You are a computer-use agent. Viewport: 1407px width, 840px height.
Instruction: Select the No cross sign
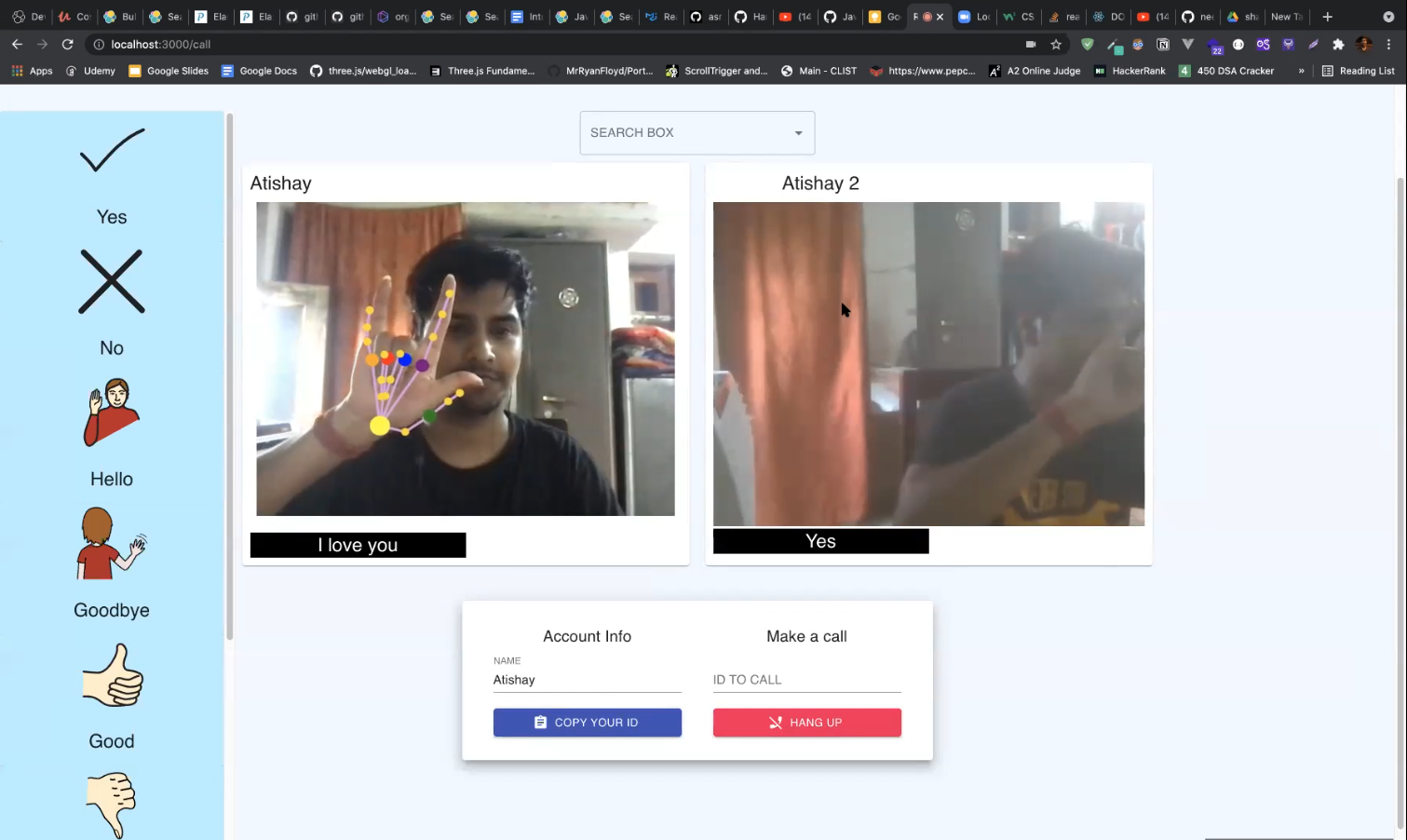pos(112,281)
